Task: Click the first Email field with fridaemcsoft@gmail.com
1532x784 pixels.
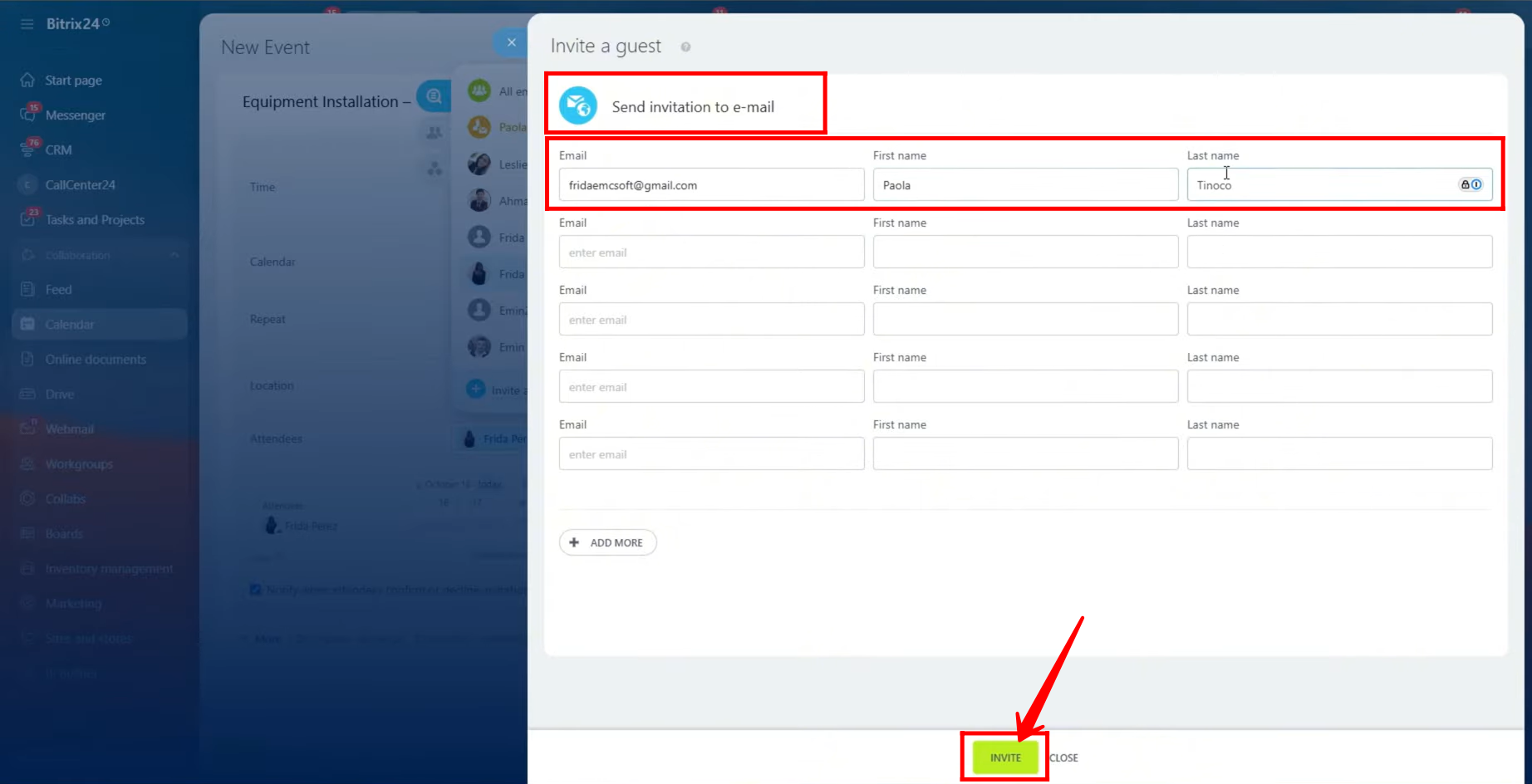Action: pos(710,185)
